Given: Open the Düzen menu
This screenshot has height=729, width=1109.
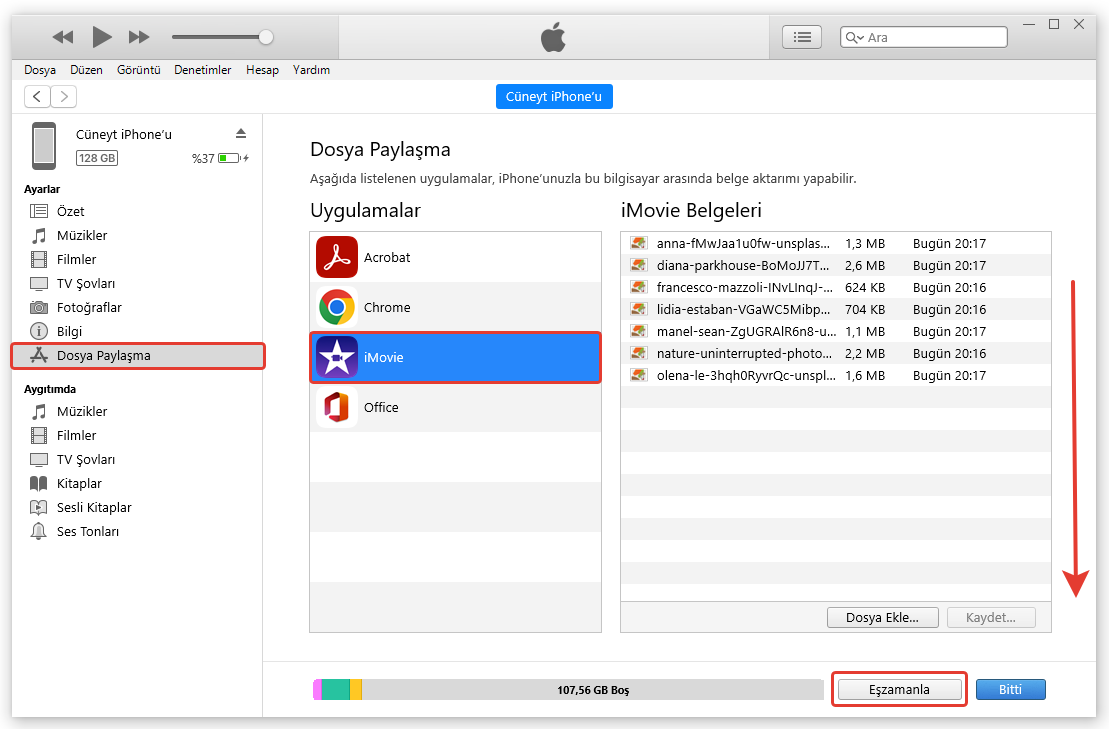Looking at the screenshot, I should [87, 70].
